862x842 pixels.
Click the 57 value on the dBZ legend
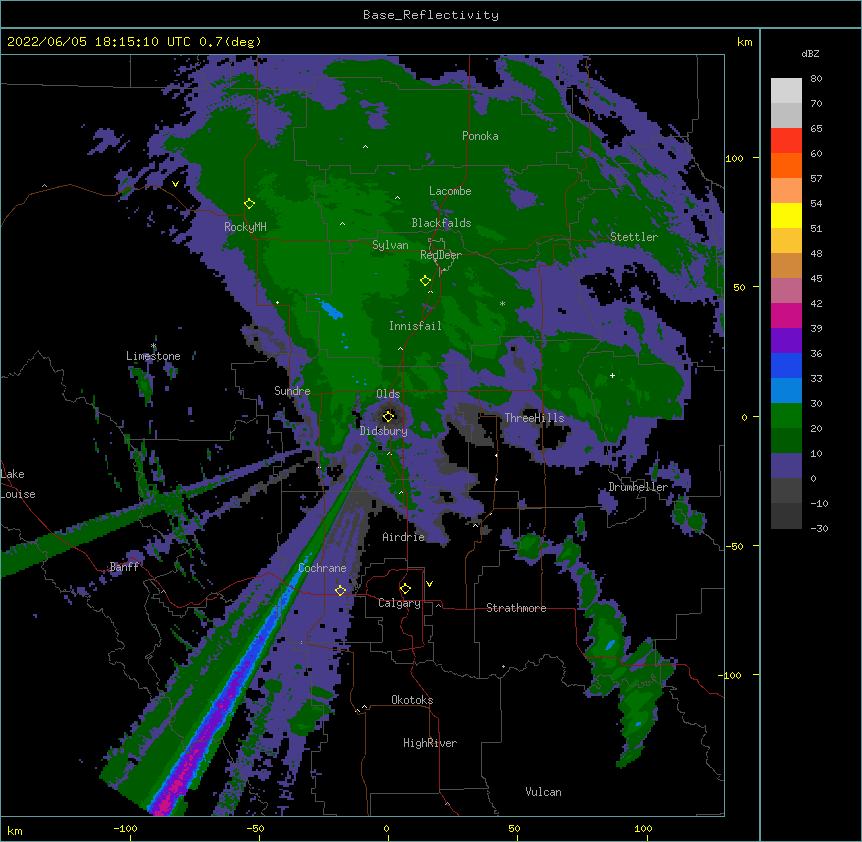pos(816,179)
